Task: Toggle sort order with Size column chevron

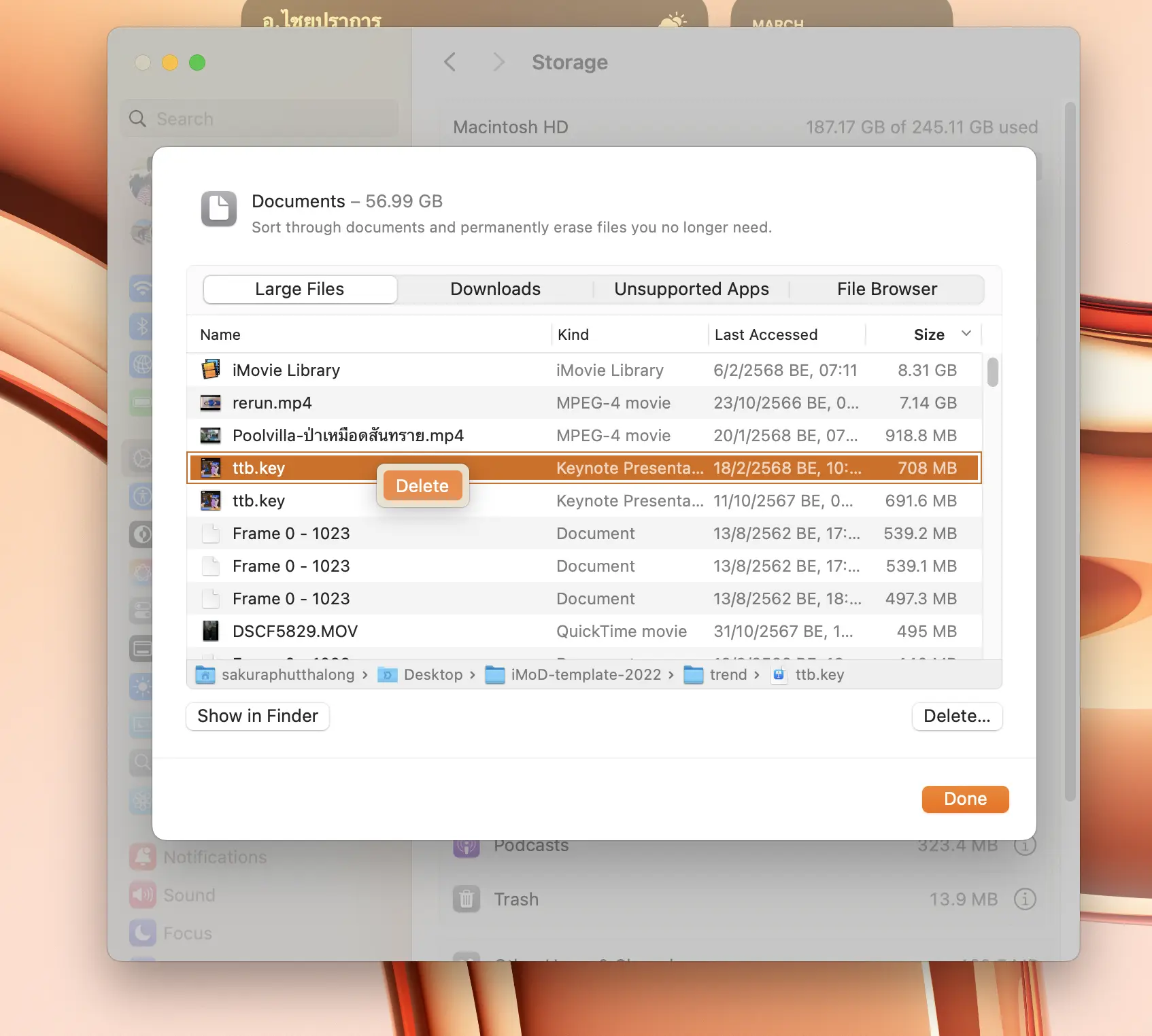Action: (966, 334)
